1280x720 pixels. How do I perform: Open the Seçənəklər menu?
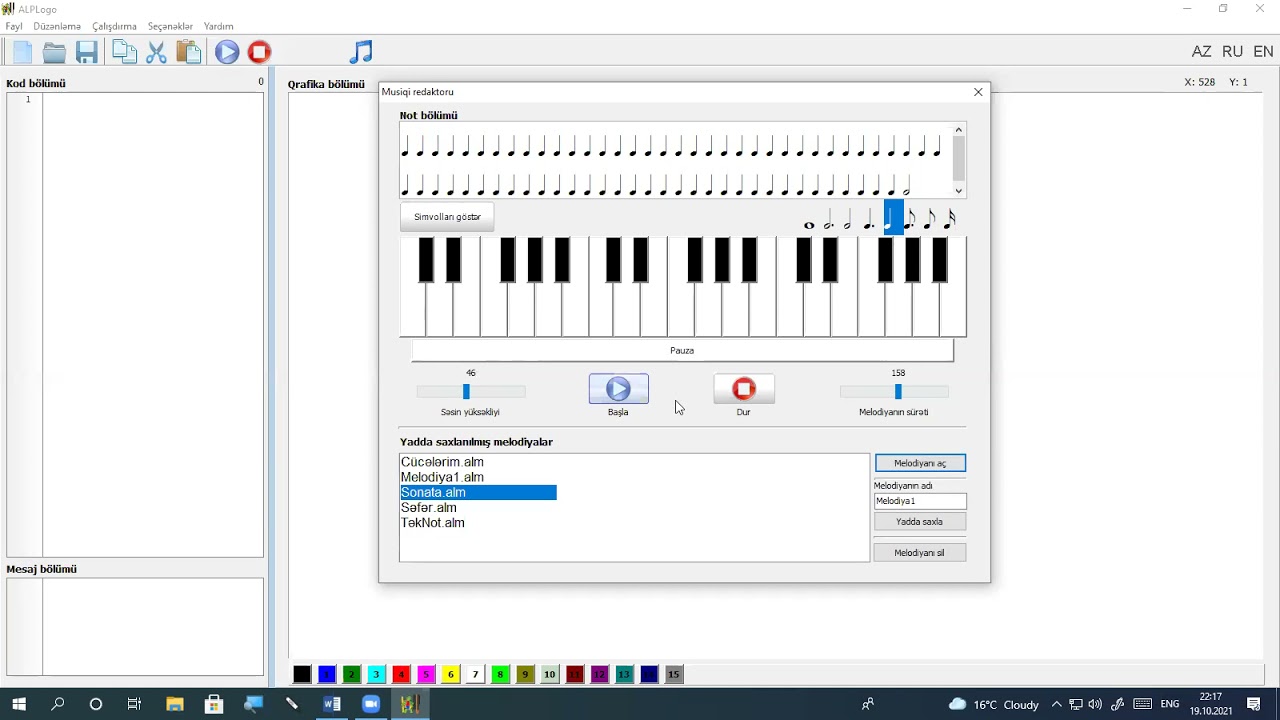click(170, 26)
